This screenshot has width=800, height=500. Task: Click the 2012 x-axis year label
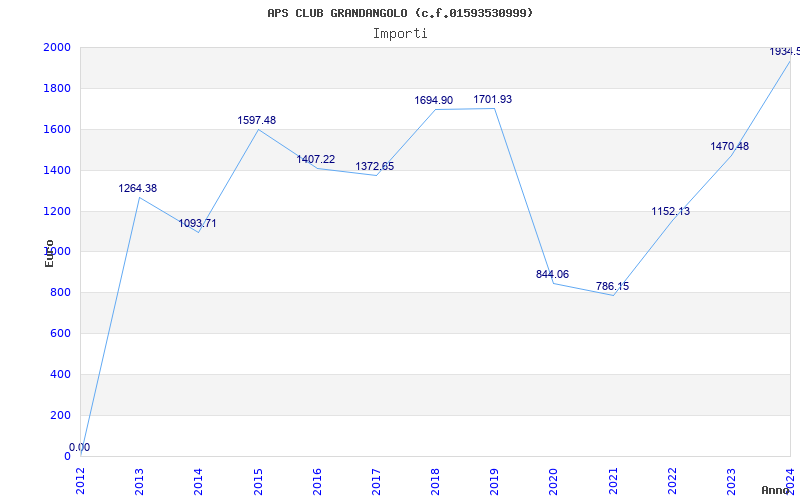[80, 481]
